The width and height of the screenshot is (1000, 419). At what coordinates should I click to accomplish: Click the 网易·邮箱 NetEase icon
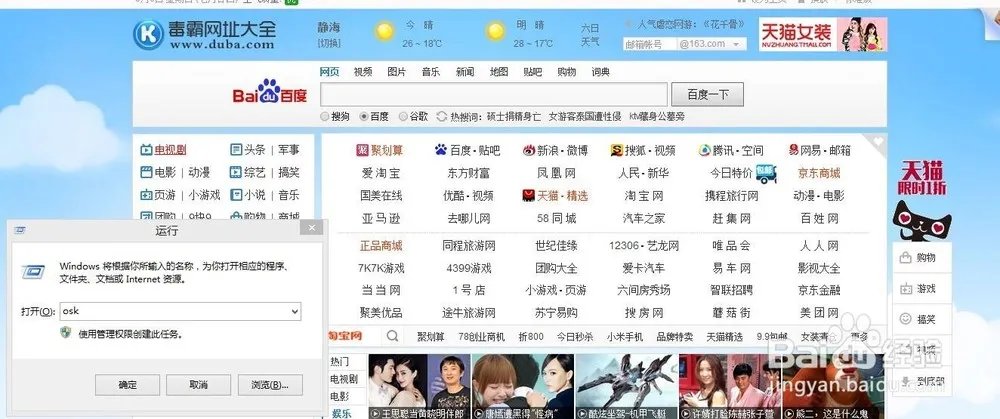tap(793, 150)
